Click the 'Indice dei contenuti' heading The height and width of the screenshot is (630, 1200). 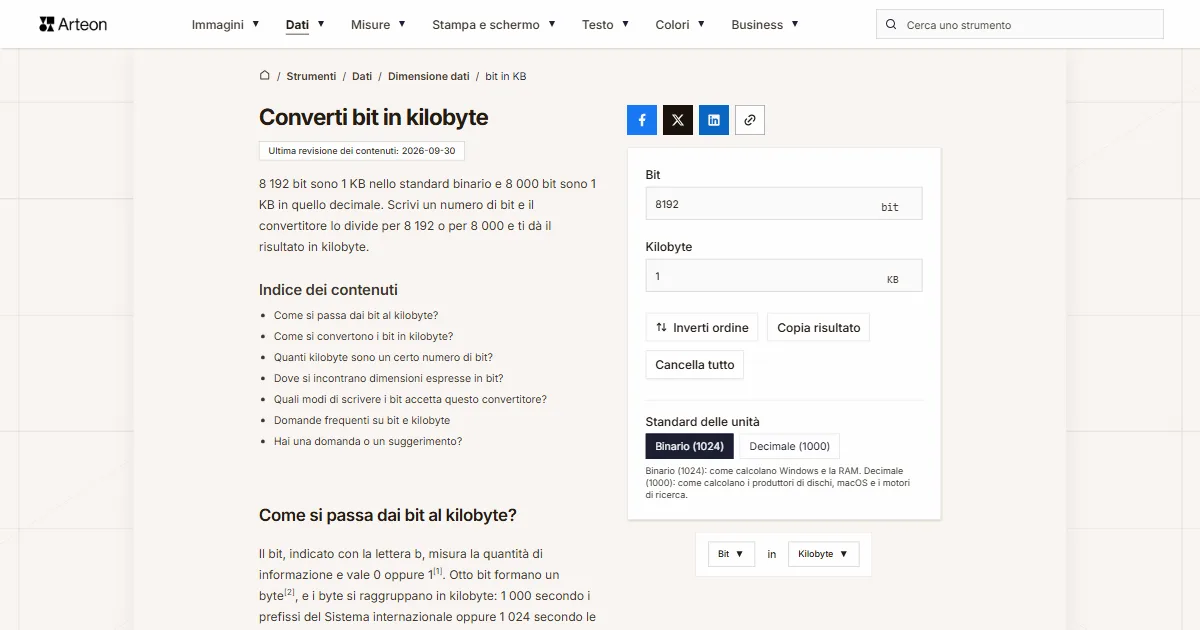[x=328, y=290]
